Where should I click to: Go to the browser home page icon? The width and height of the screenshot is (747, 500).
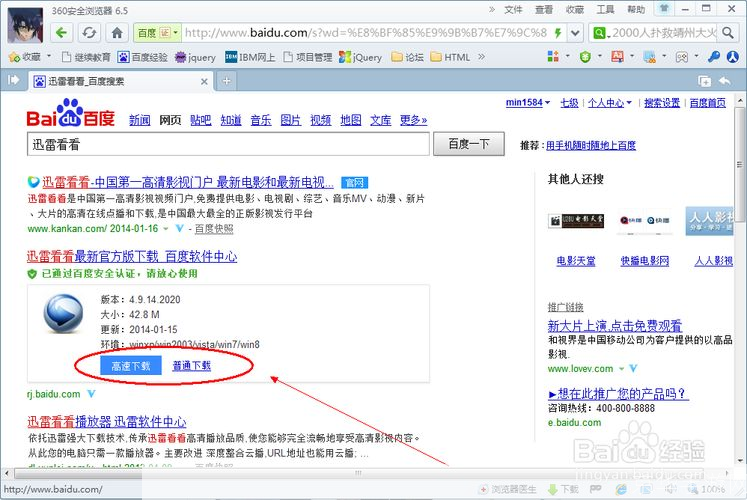117,33
